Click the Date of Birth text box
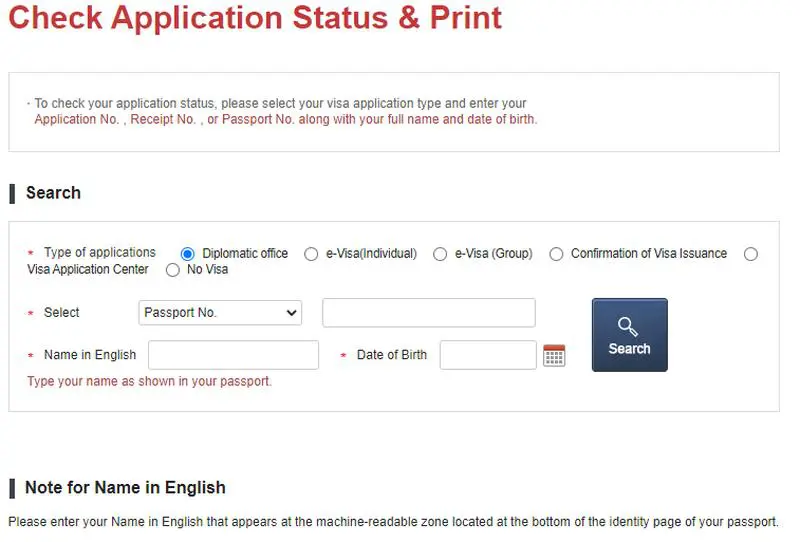This screenshot has height=542, width=800. [x=488, y=355]
